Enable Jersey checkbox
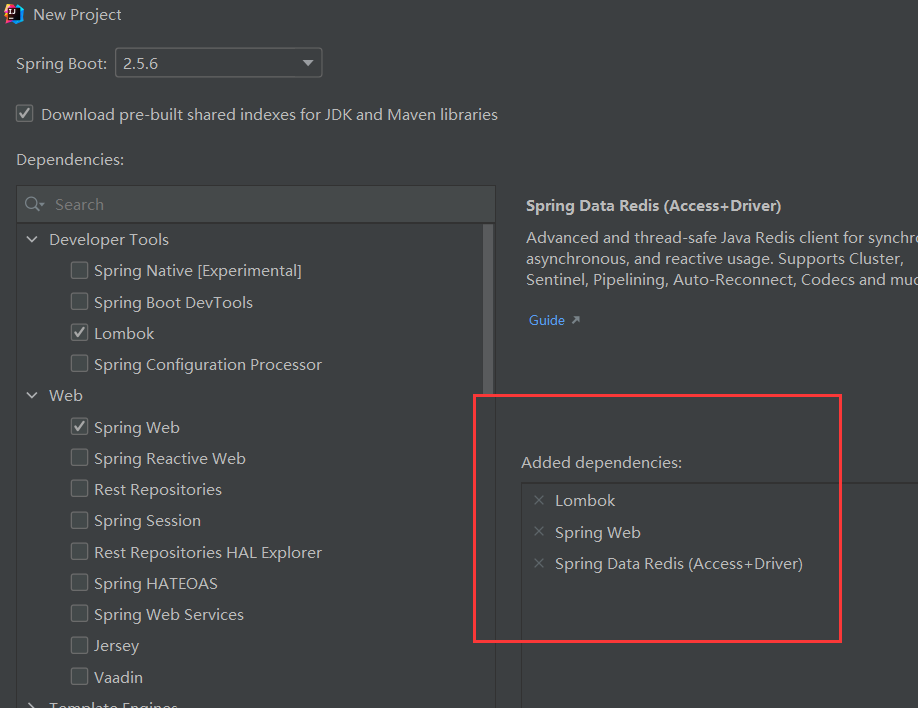918x708 pixels. pos(80,645)
